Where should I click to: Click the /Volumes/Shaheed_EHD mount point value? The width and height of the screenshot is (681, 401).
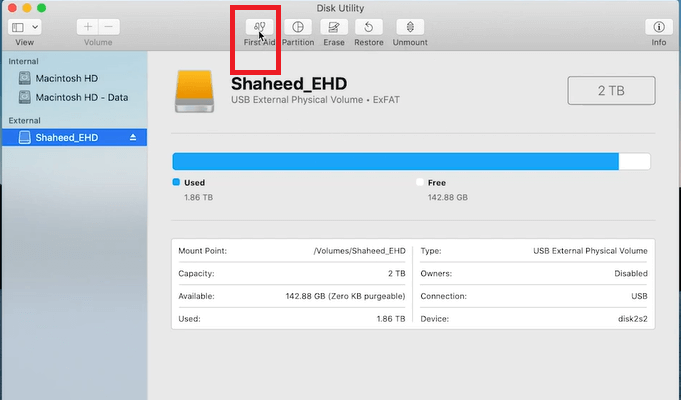click(359, 251)
